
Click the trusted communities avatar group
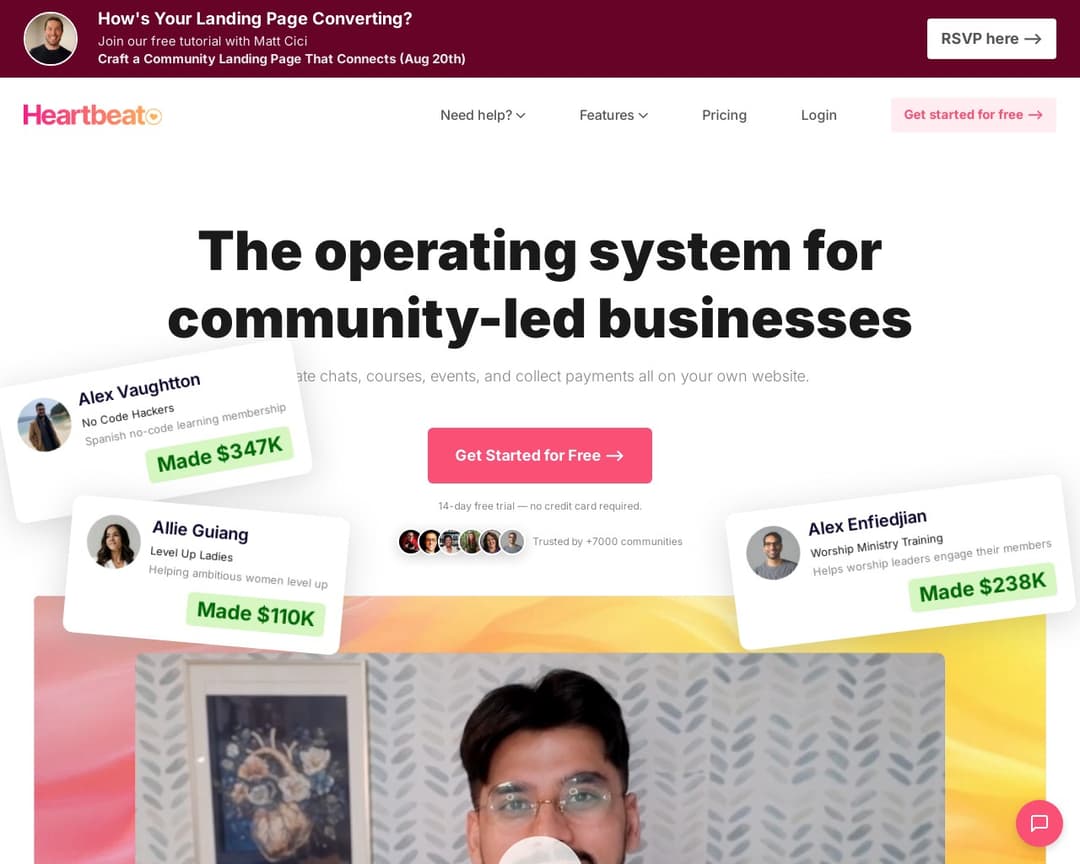(461, 542)
